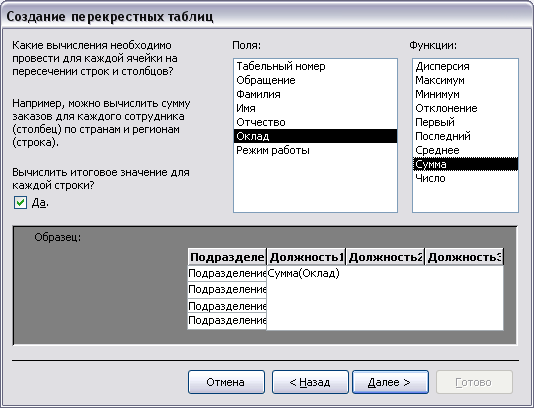Select the highlighted 'Оклад' field
The width and height of the screenshot is (534, 408).
coord(315,136)
